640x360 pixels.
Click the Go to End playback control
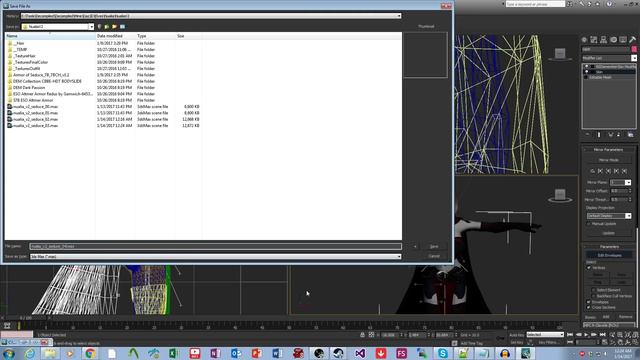tap(602, 335)
